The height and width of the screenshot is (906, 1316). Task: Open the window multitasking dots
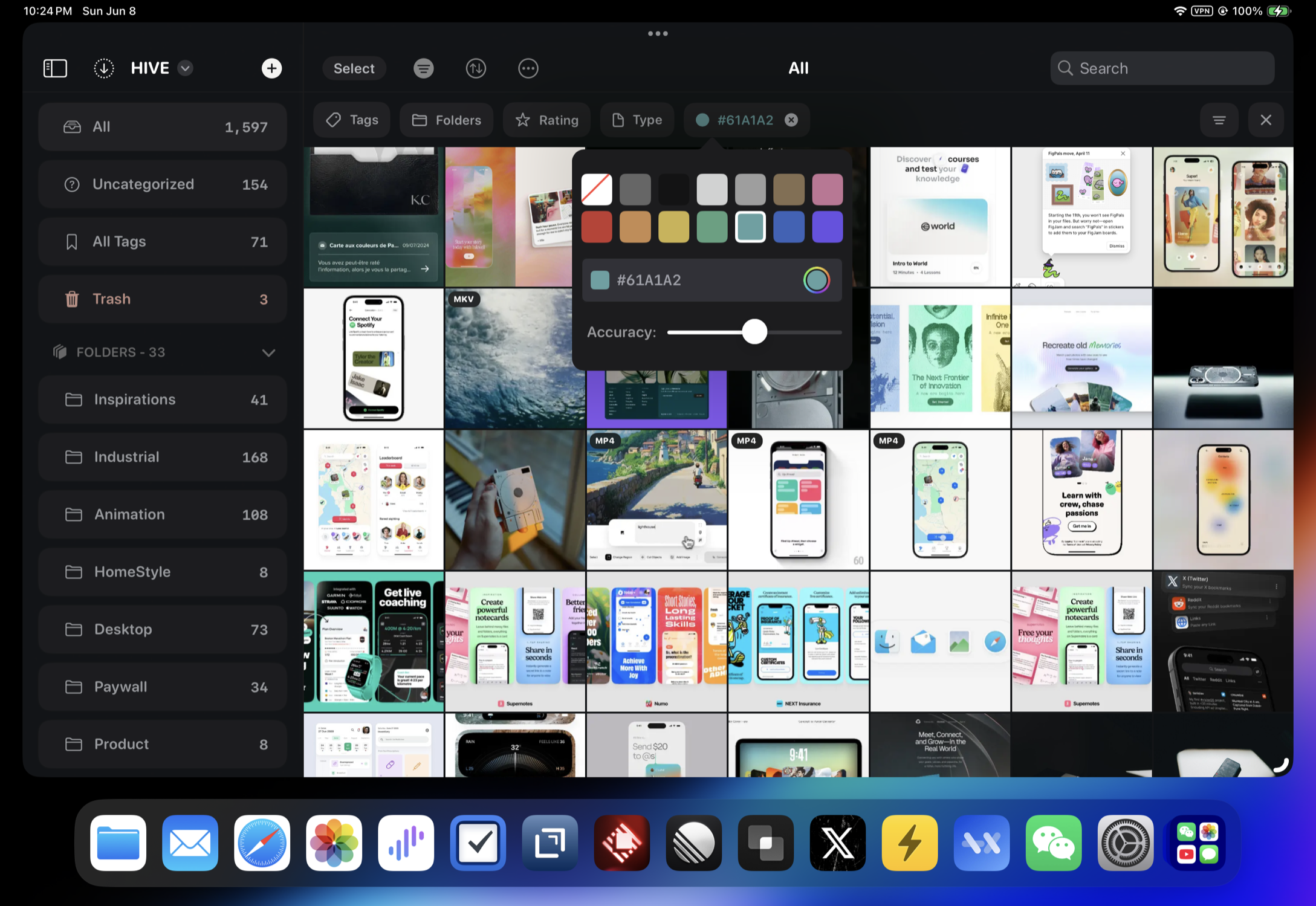click(658, 34)
